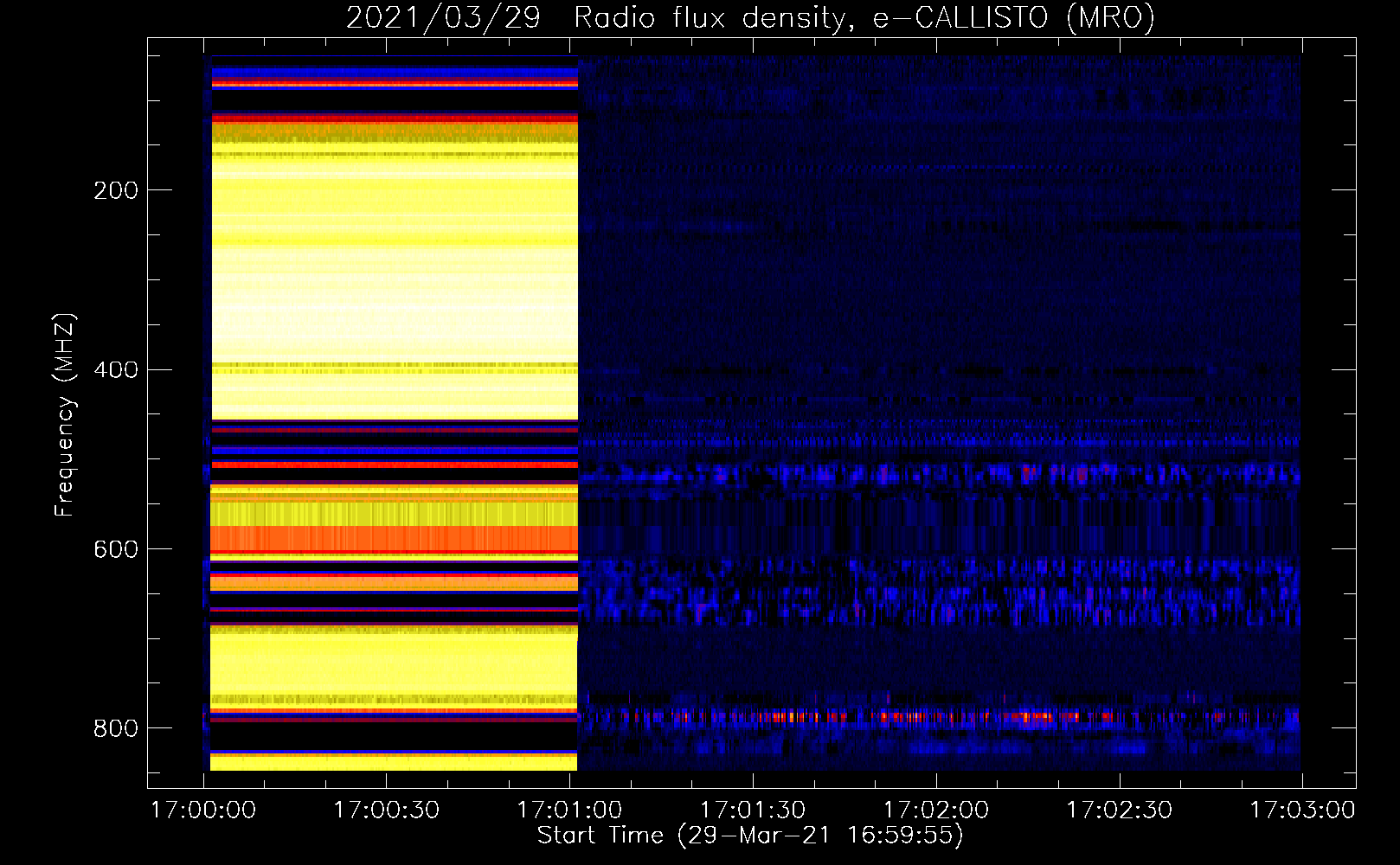The image size is (1400, 865).
Task: Click the 600 frequency tick label
Action: coord(116,550)
